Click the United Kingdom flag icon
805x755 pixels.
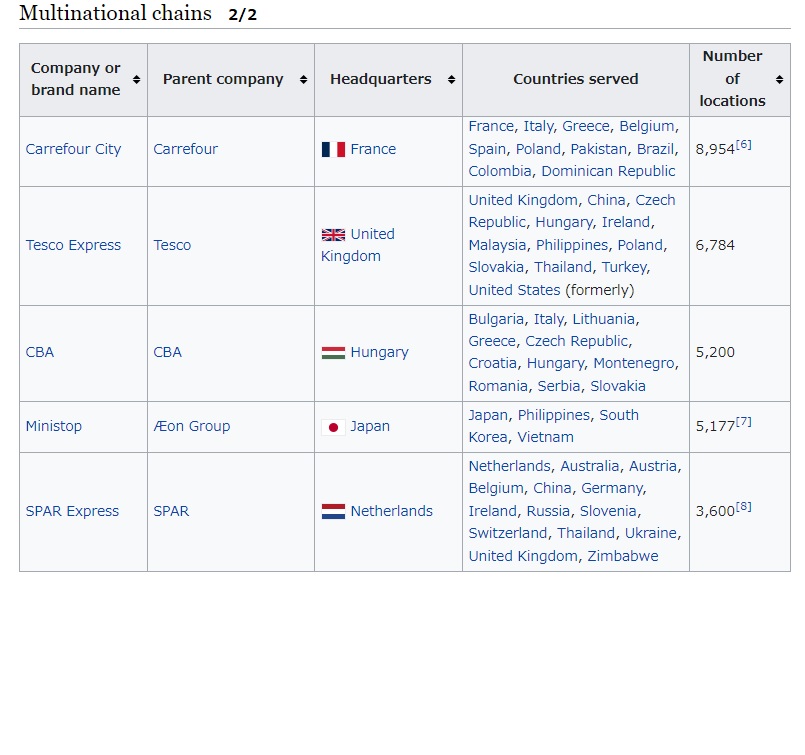coord(333,234)
